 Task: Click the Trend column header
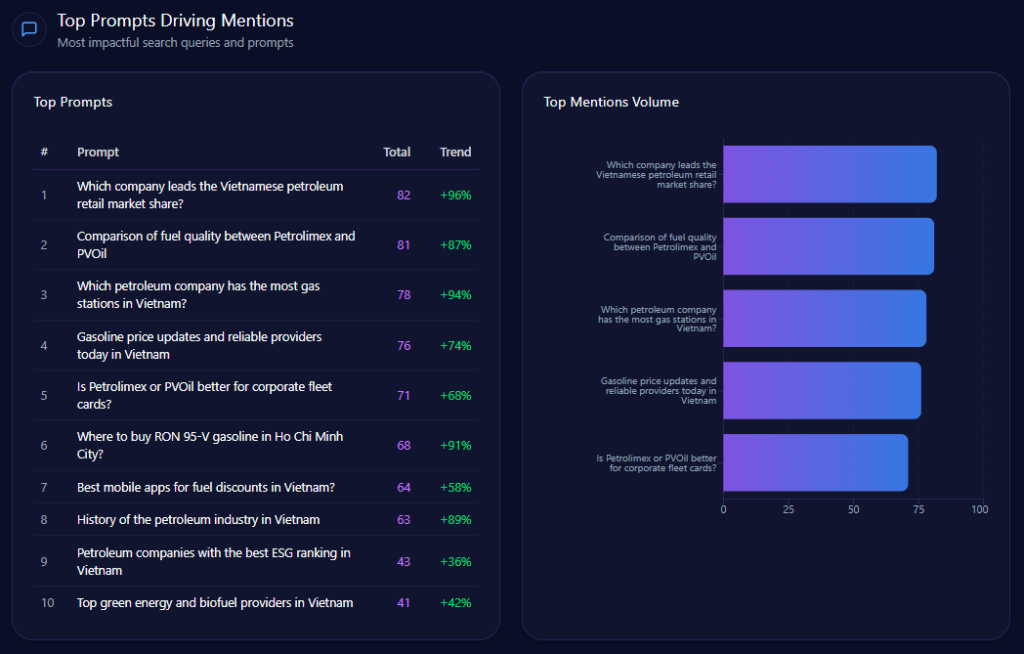[x=455, y=152]
